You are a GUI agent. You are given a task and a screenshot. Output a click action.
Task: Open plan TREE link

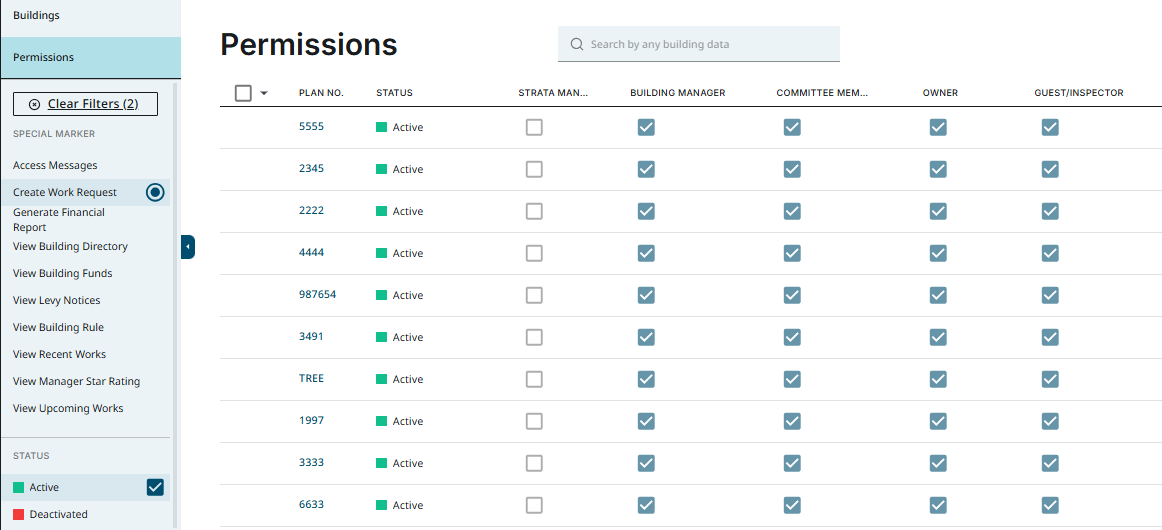tap(311, 378)
